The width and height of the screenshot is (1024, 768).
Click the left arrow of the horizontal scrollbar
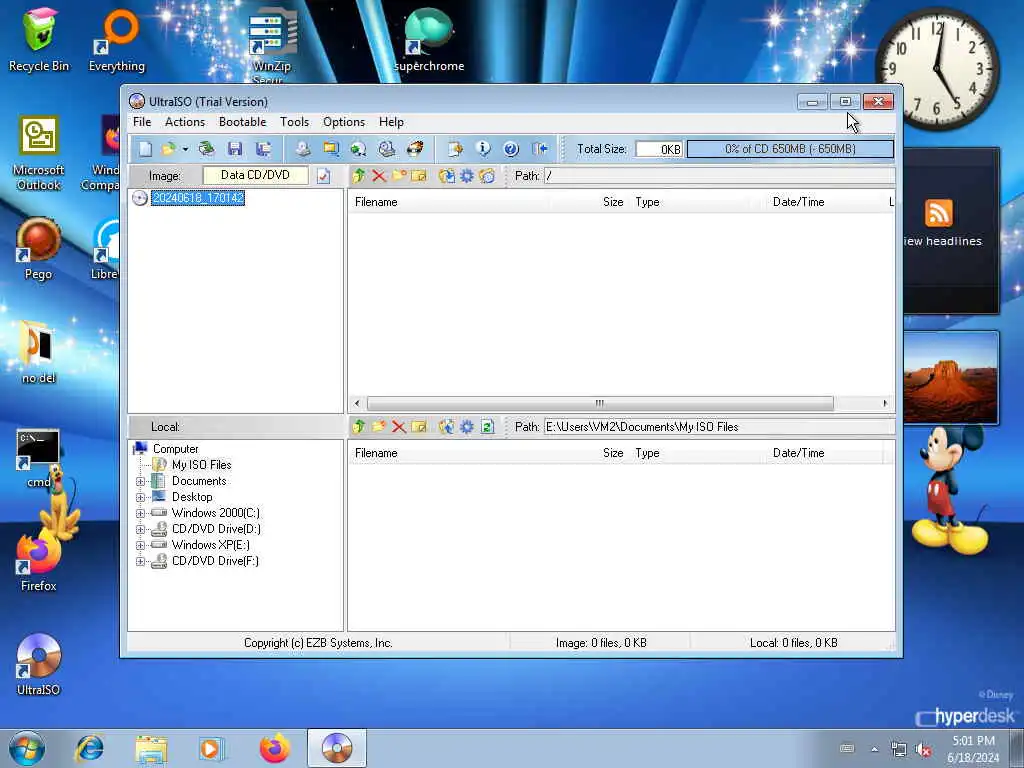tap(357, 404)
